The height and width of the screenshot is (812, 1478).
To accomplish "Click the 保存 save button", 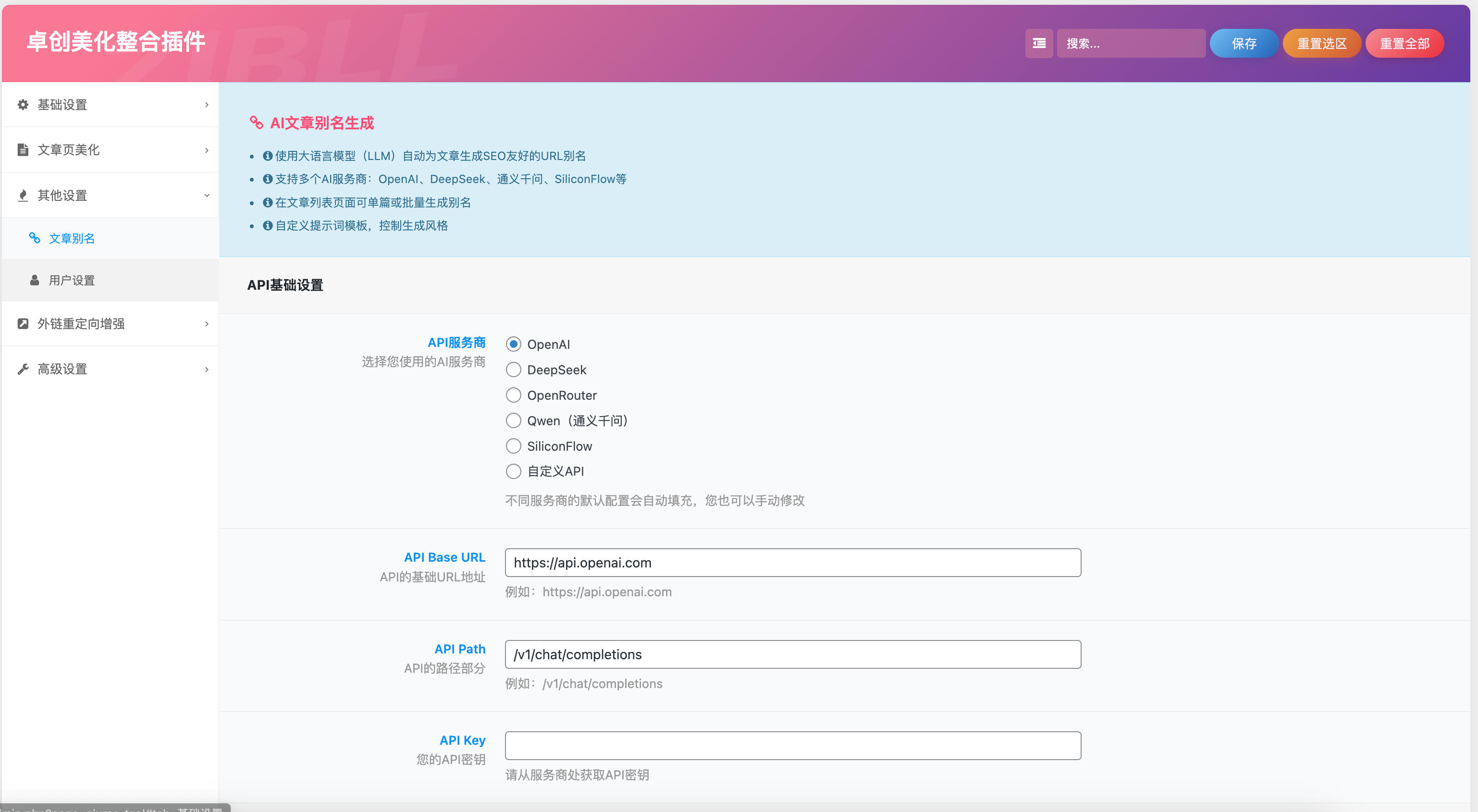I will (x=1244, y=43).
